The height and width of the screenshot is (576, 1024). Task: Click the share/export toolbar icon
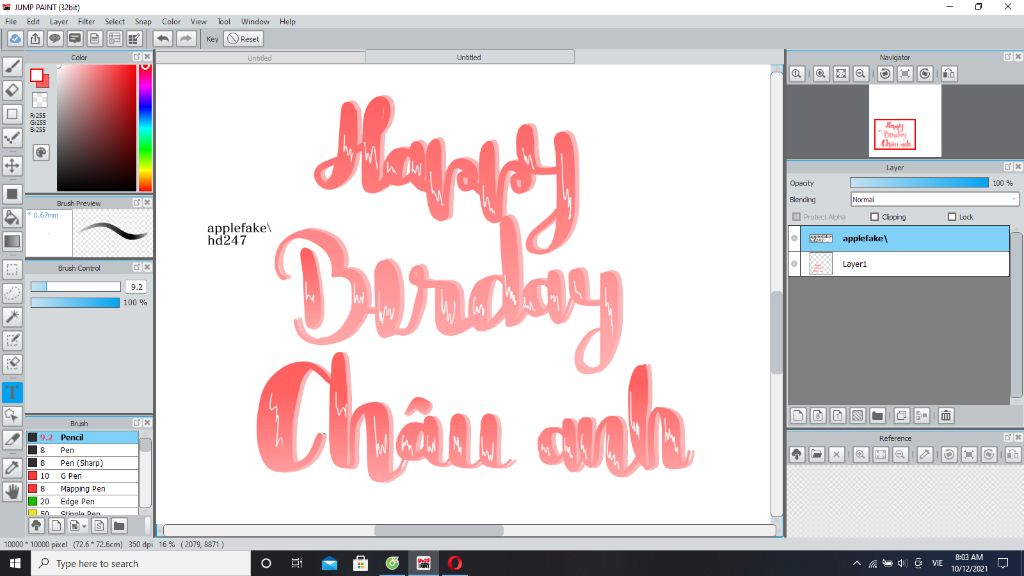[35, 39]
